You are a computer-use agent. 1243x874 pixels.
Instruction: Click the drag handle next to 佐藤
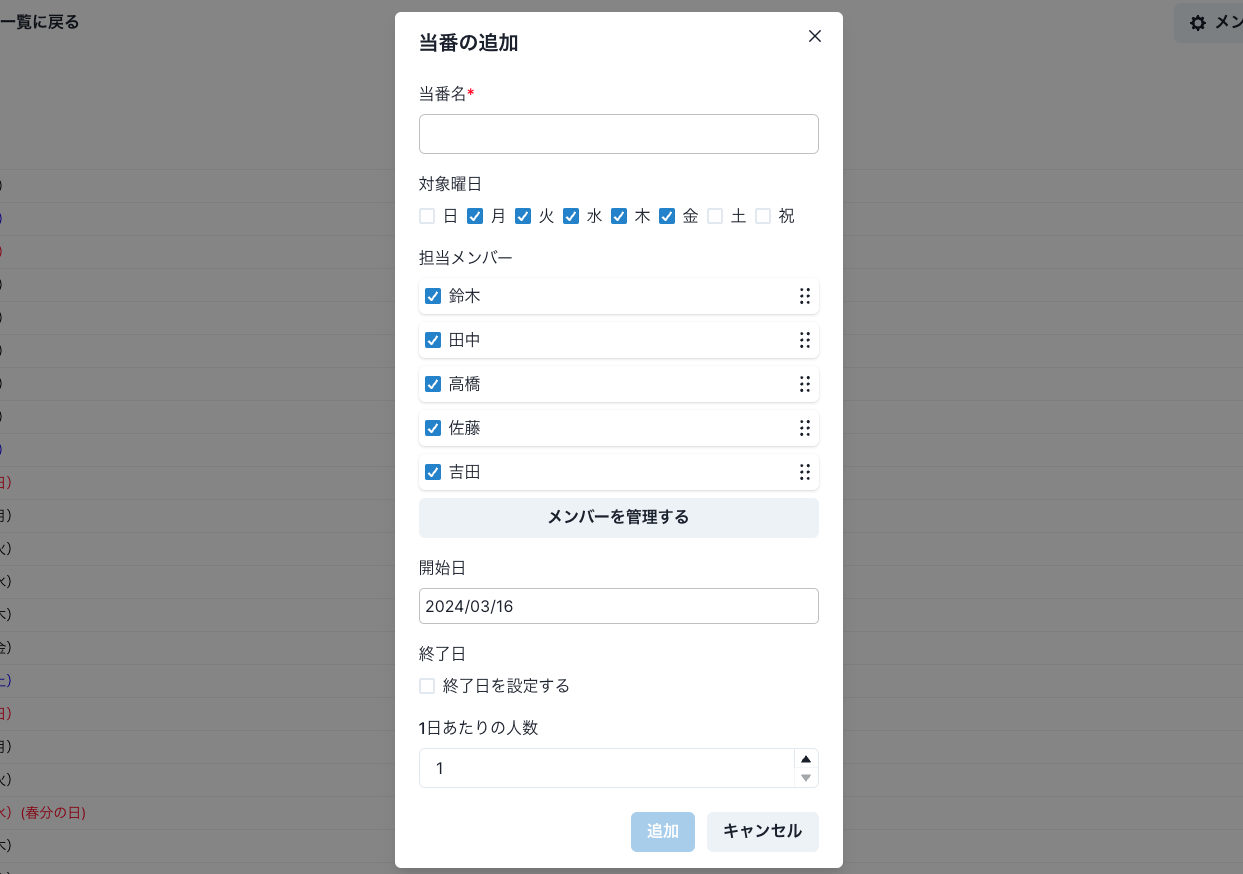click(x=805, y=428)
